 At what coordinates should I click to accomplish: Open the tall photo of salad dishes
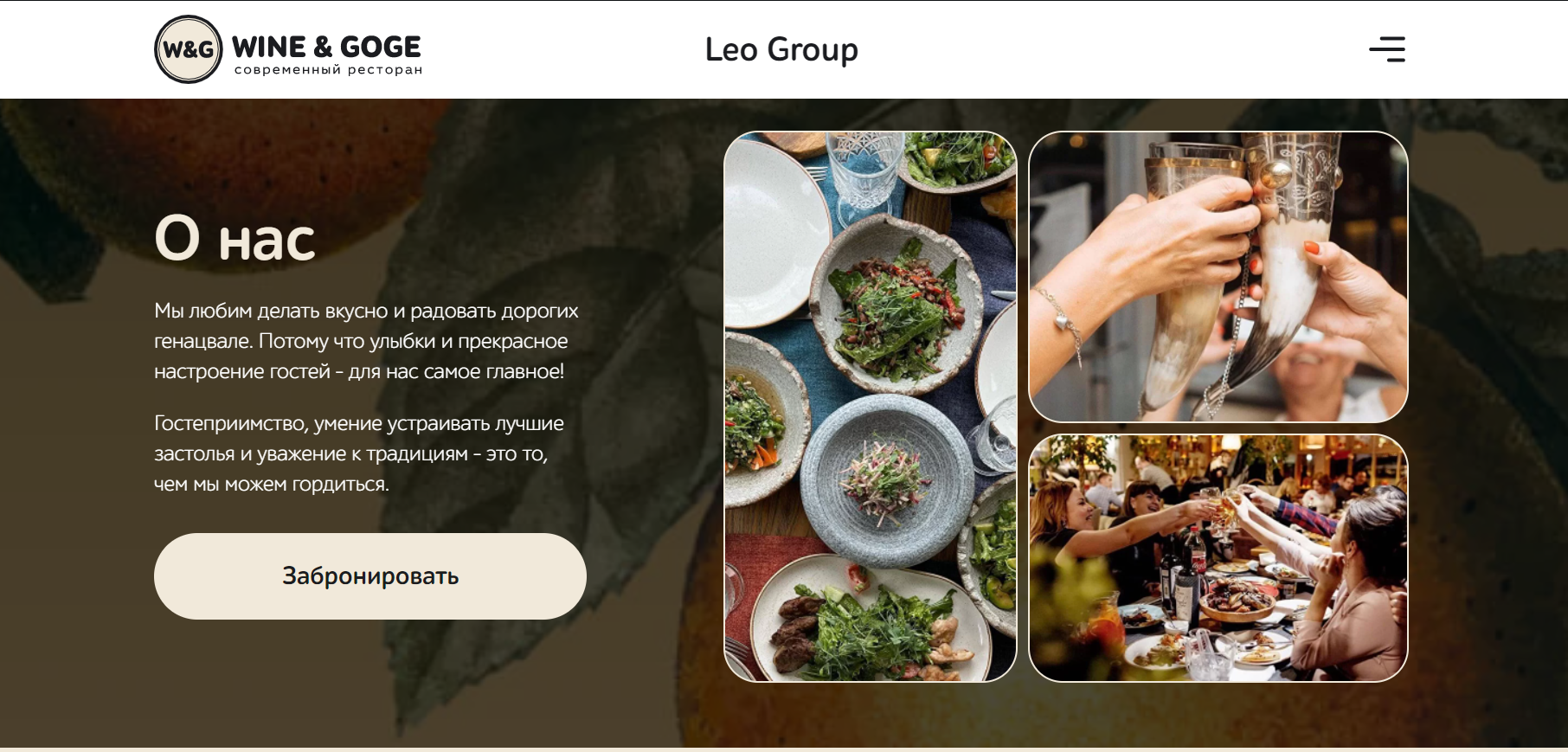tap(871, 407)
